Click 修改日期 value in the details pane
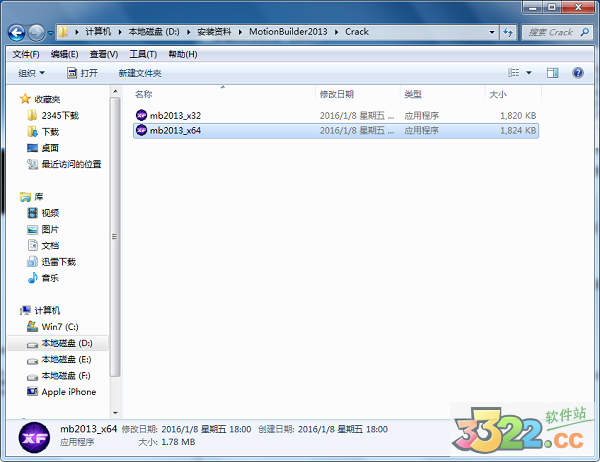600x462 pixels. click(206, 429)
